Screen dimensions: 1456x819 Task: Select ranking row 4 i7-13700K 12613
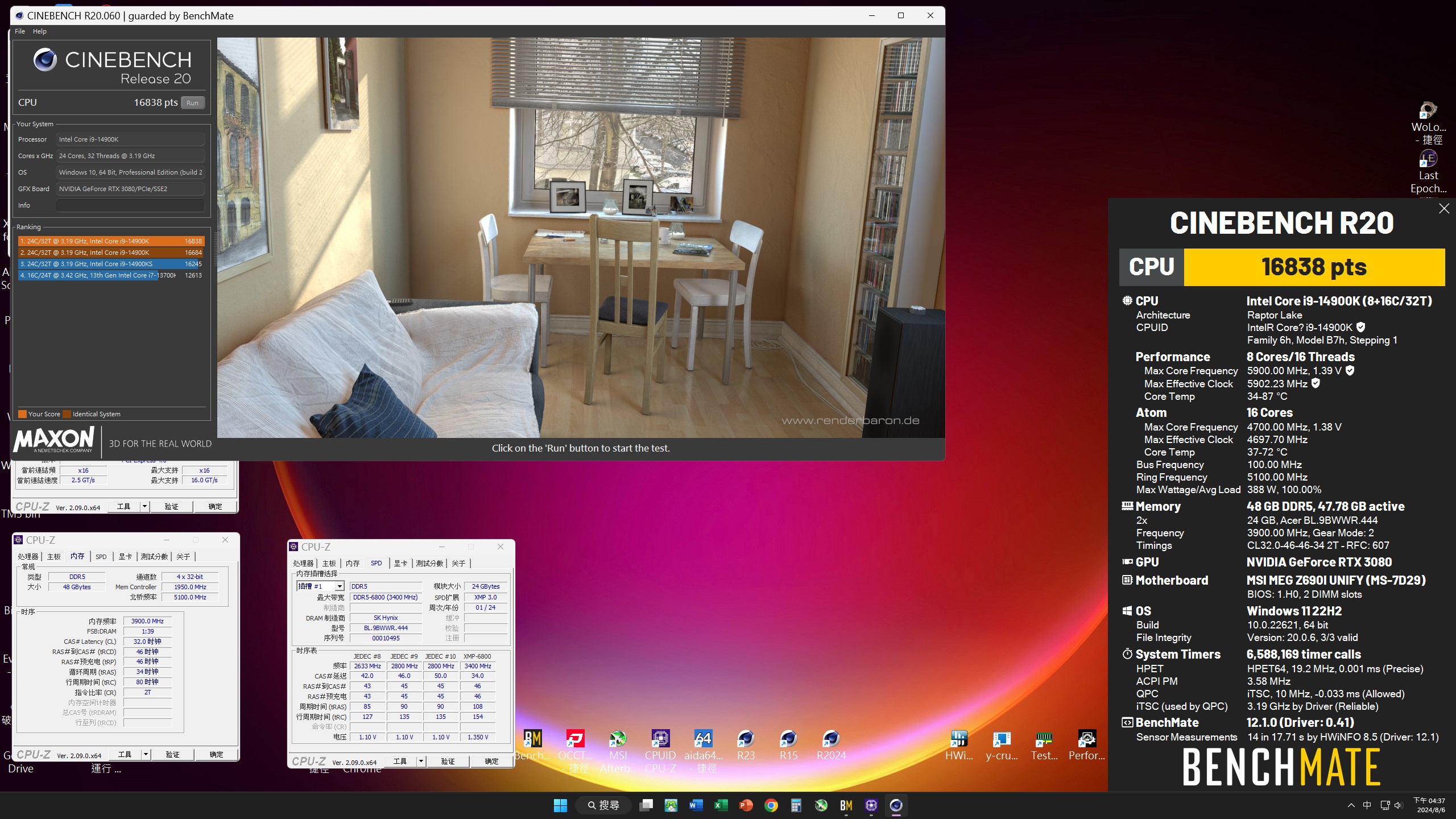point(111,275)
